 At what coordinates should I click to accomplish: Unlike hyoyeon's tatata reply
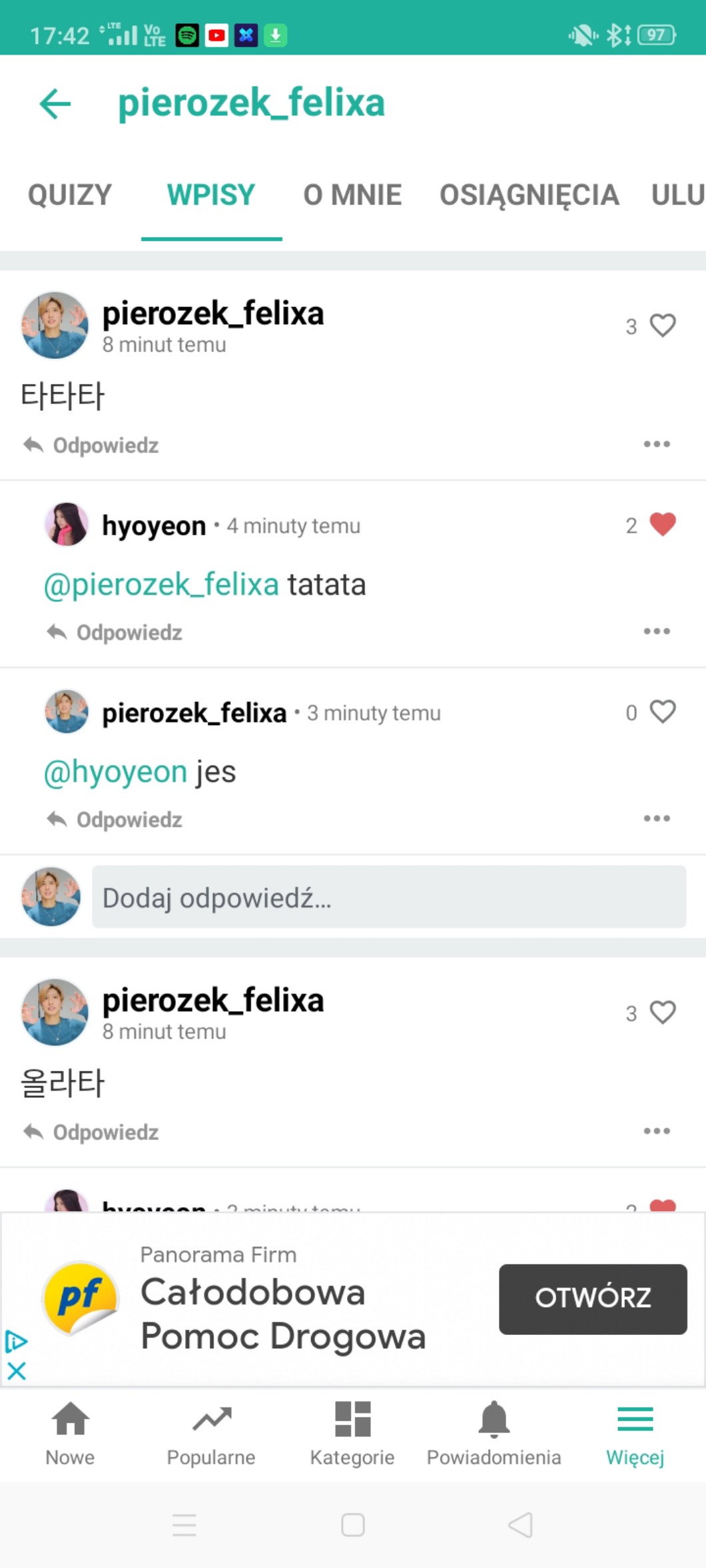(663, 525)
